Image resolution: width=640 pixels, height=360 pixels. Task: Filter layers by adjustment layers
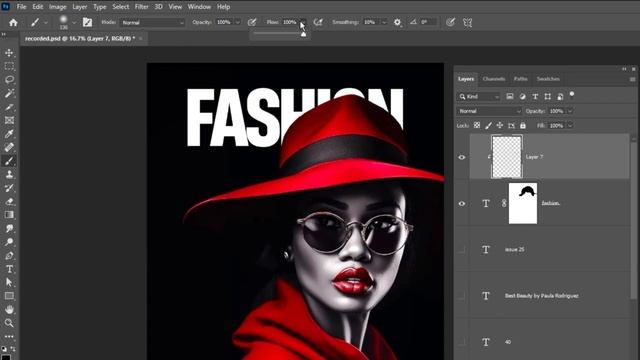tap(522, 96)
